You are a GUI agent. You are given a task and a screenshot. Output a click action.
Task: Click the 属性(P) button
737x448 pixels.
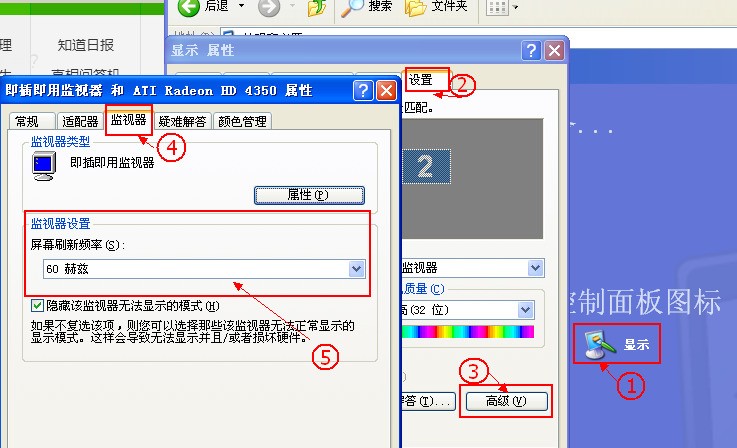coord(309,195)
